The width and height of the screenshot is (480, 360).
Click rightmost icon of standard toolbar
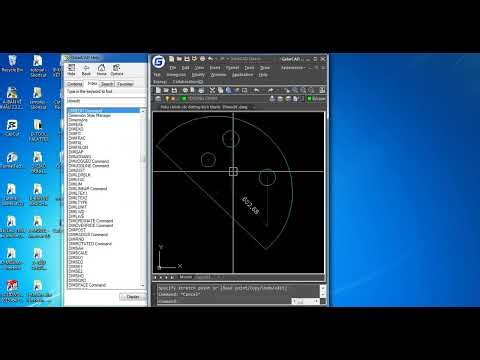pos(322,90)
